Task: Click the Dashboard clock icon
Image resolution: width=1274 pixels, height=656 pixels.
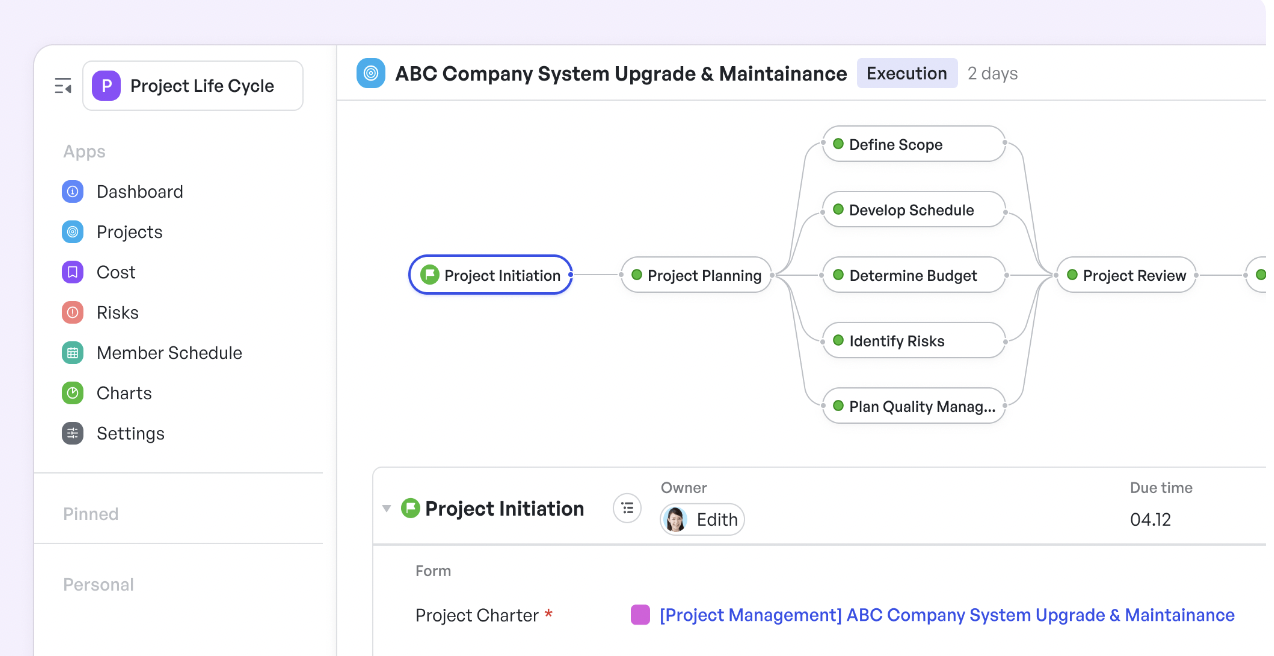Action: coord(73,192)
